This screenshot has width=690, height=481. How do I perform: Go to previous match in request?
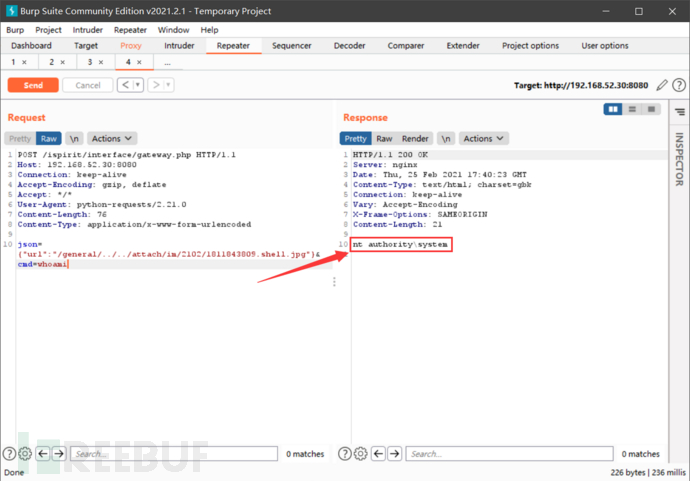pos(43,453)
